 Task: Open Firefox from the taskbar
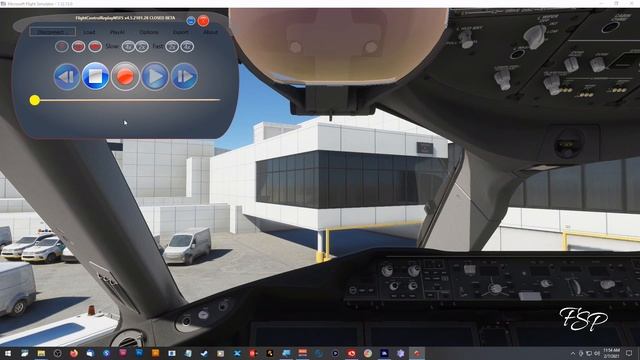coord(74,353)
